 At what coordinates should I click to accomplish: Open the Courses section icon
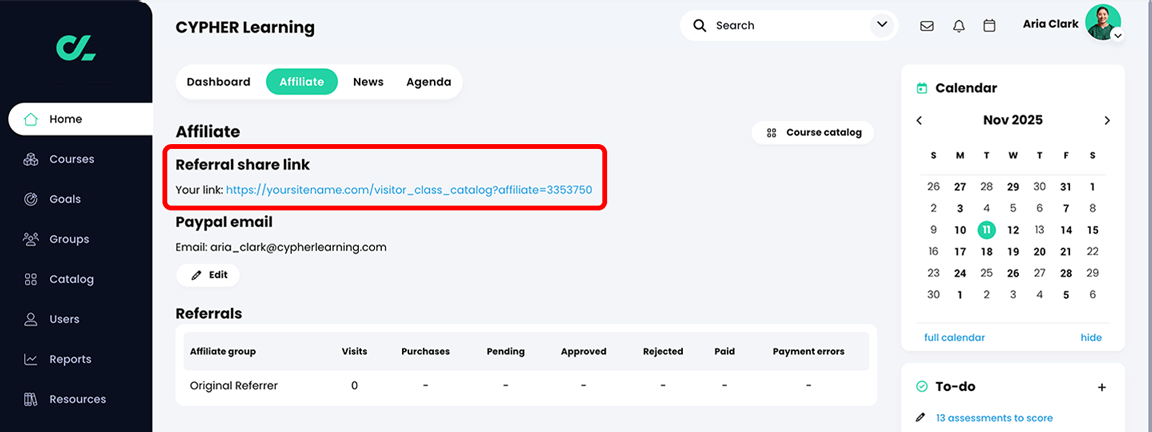[31, 159]
